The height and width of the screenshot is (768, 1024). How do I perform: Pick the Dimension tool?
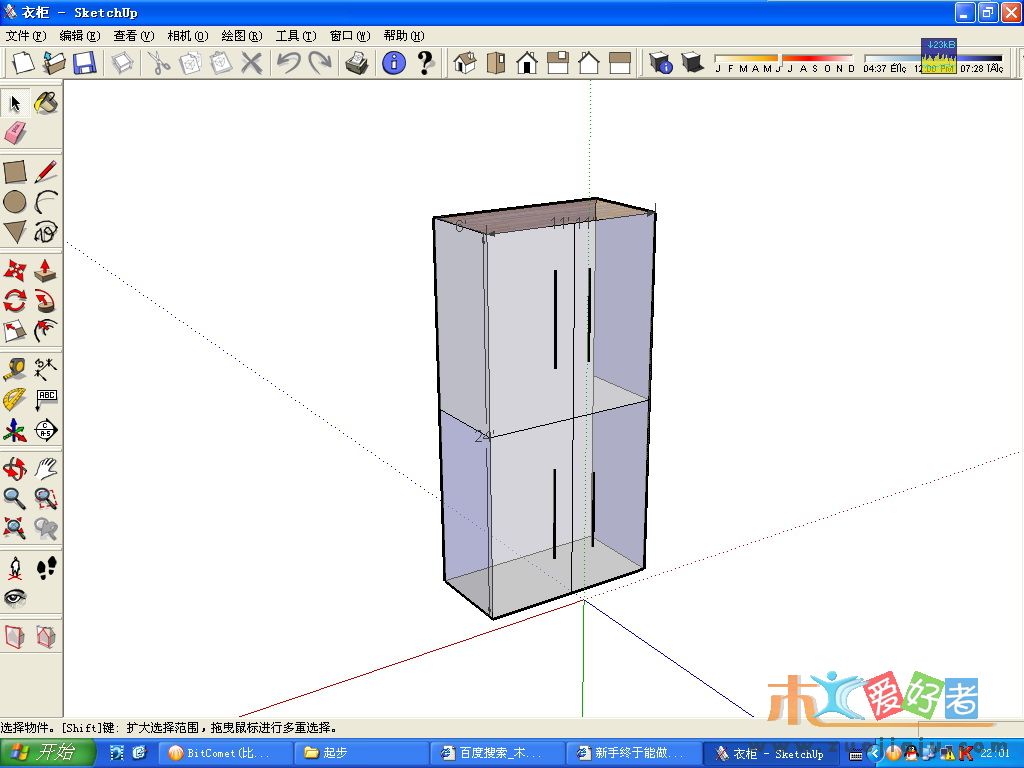[46, 369]
